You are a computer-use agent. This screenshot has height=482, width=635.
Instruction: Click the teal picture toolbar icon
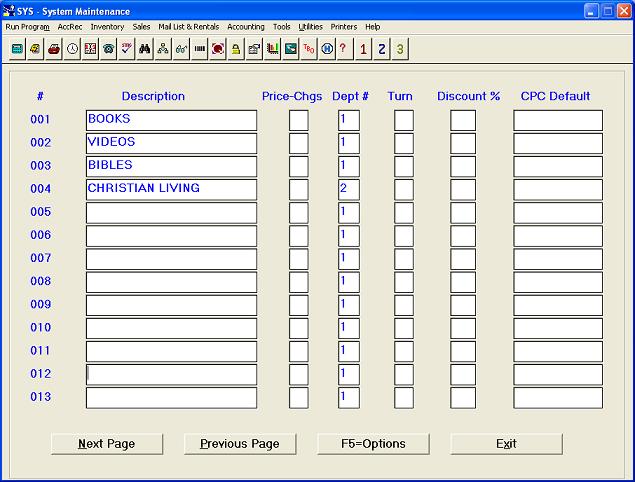pos(290,49)
